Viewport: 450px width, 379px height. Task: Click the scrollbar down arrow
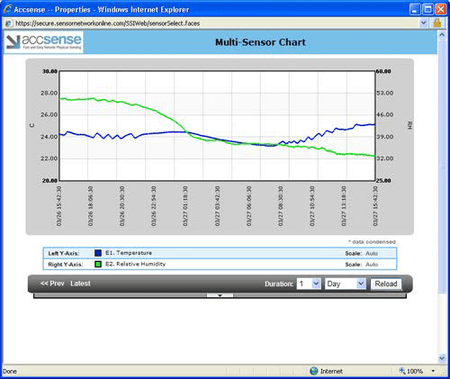(442, 358)
